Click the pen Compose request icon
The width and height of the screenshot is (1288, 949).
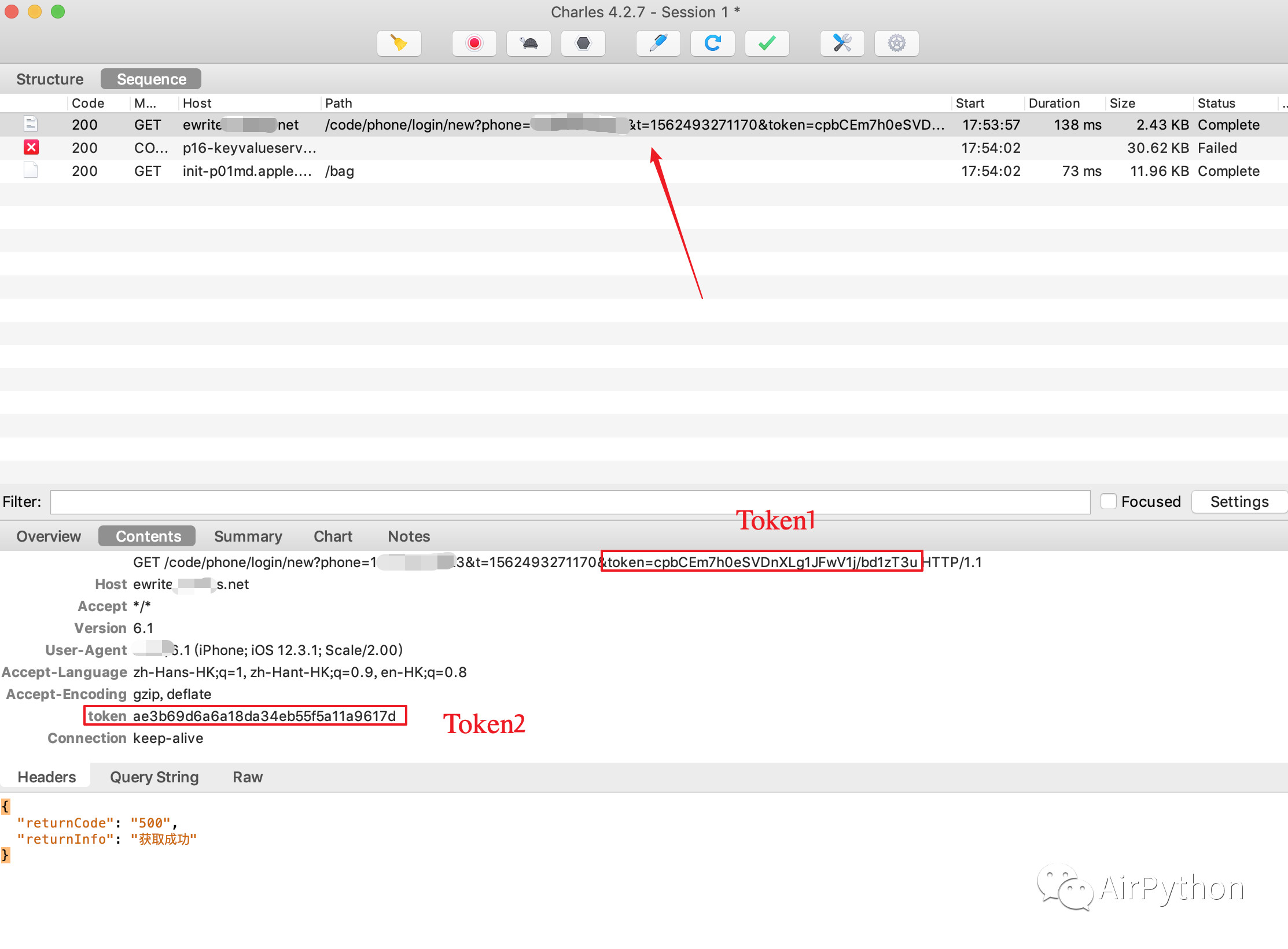[658, 43]
